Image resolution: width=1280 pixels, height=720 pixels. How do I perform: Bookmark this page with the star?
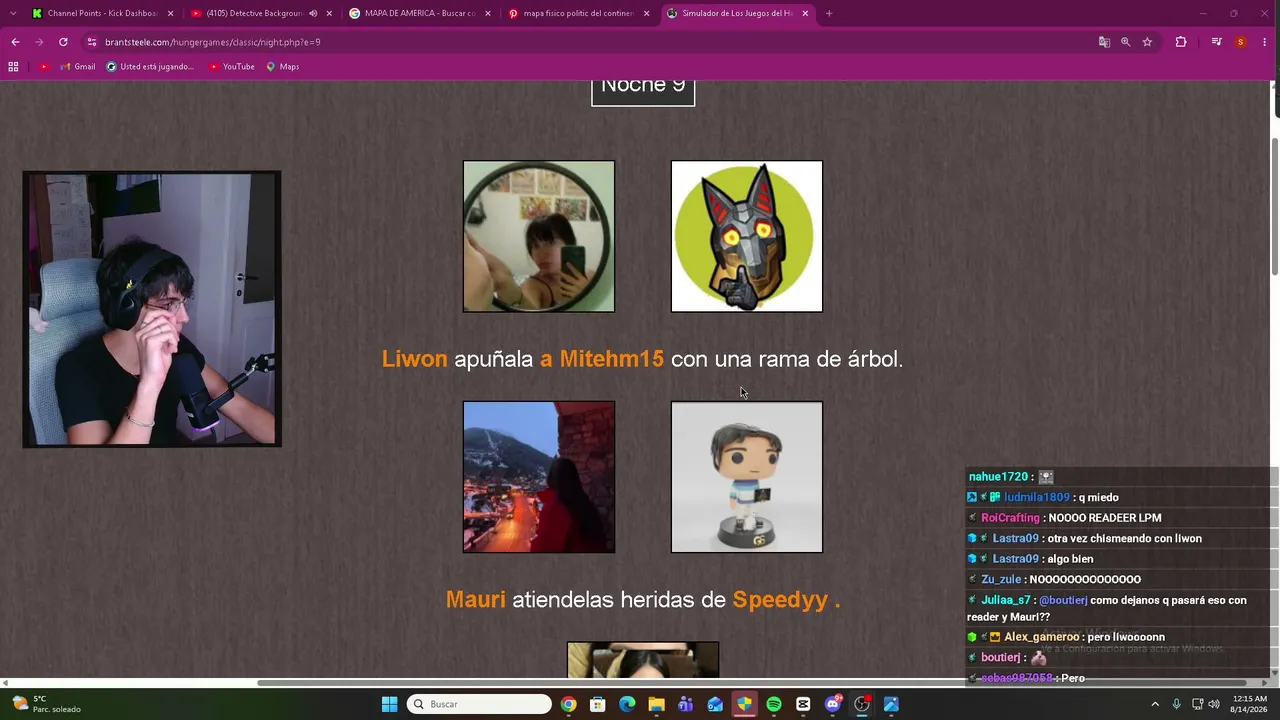click(x=1147, y=42)
